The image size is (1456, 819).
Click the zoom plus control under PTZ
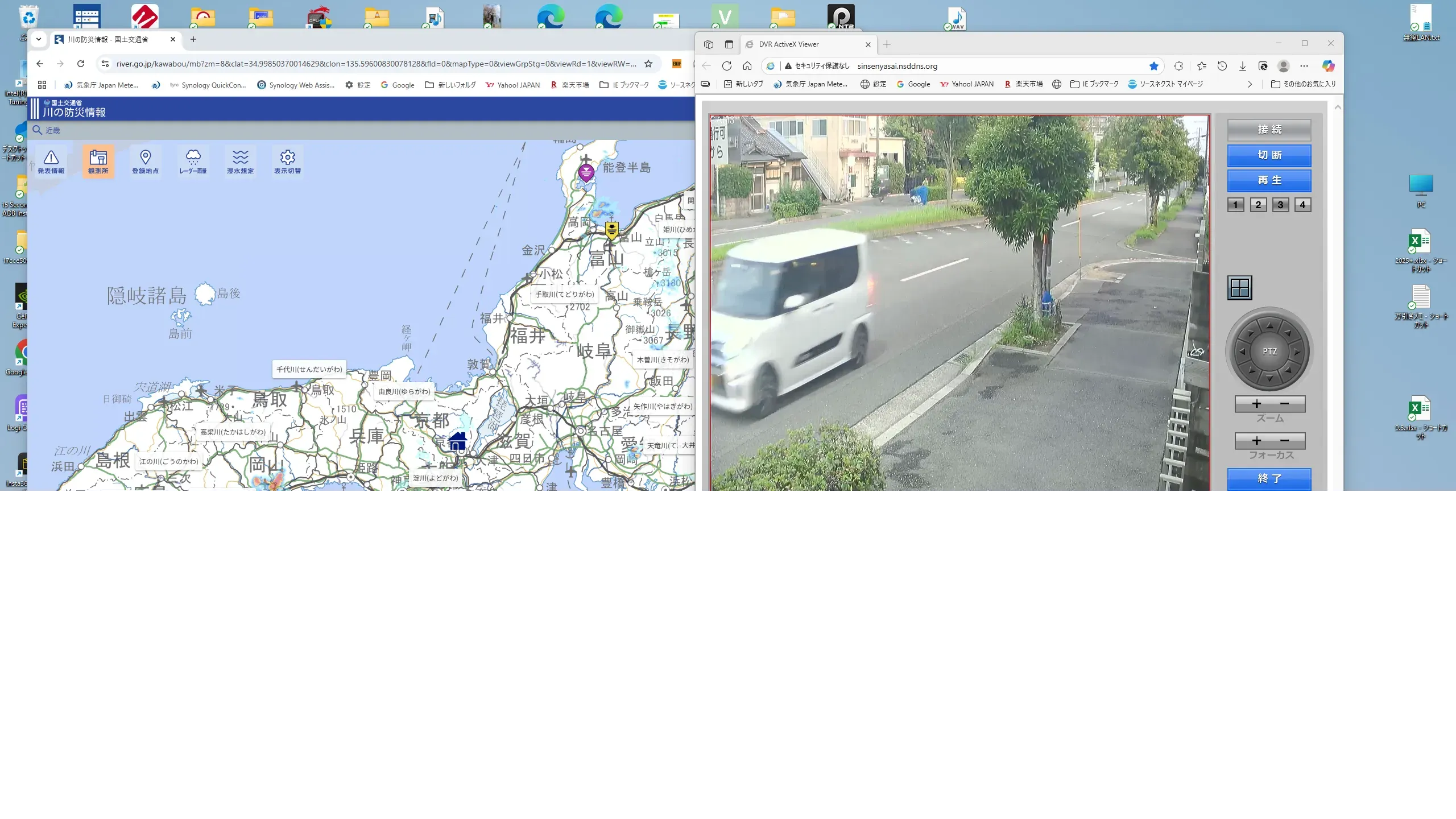[x=1256, y=404]
